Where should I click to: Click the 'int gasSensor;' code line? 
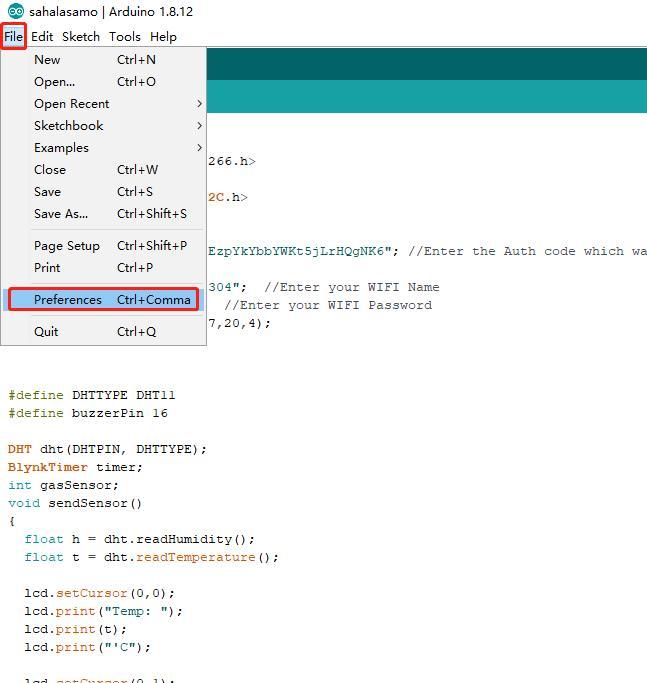pyautogui.click(x=63, y=485)
